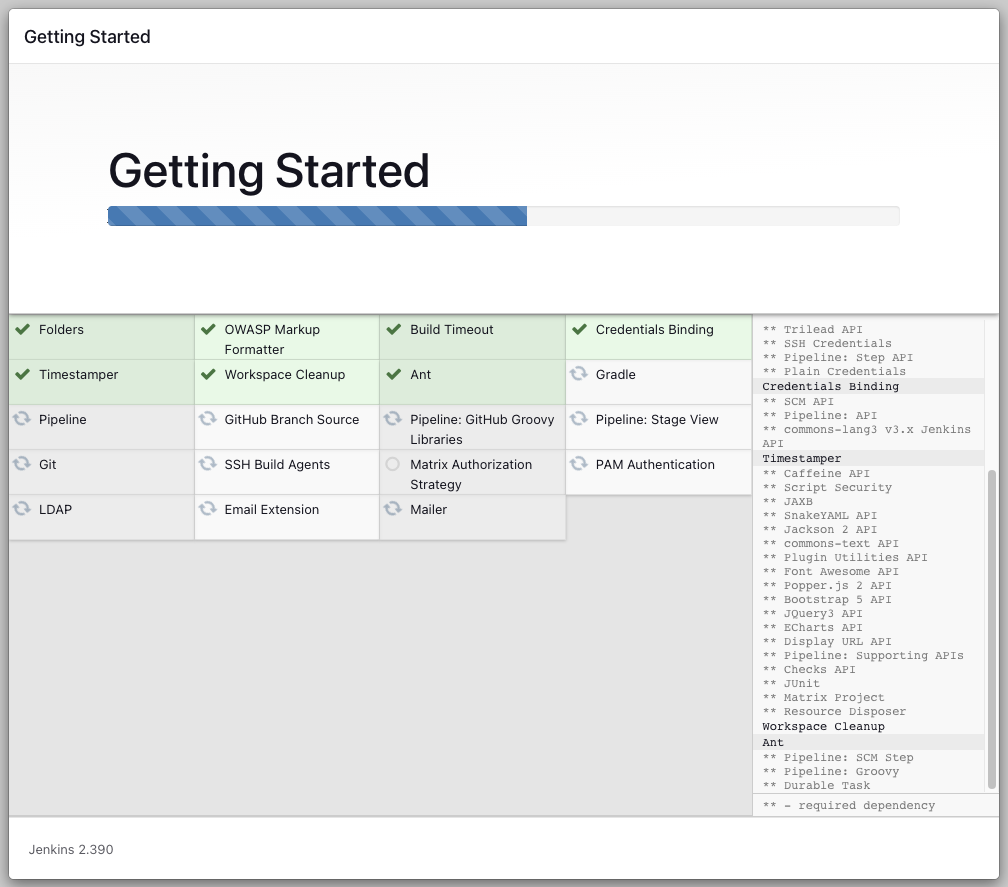This screenshot has height=887, width=1008.
Task: Click the Pipeline: Stage View label
Action: (657, 420)
